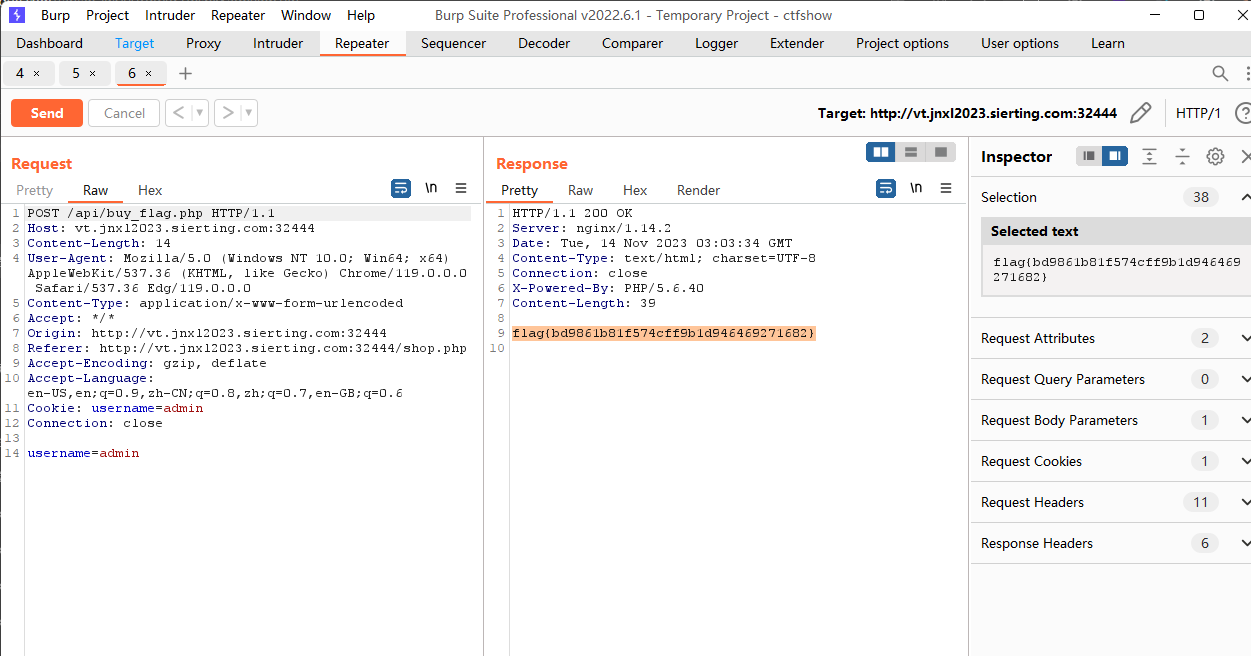Screen dimensions: 1251x656
Task: Collapse the Selection section
Action: (x=1245, y=197)
